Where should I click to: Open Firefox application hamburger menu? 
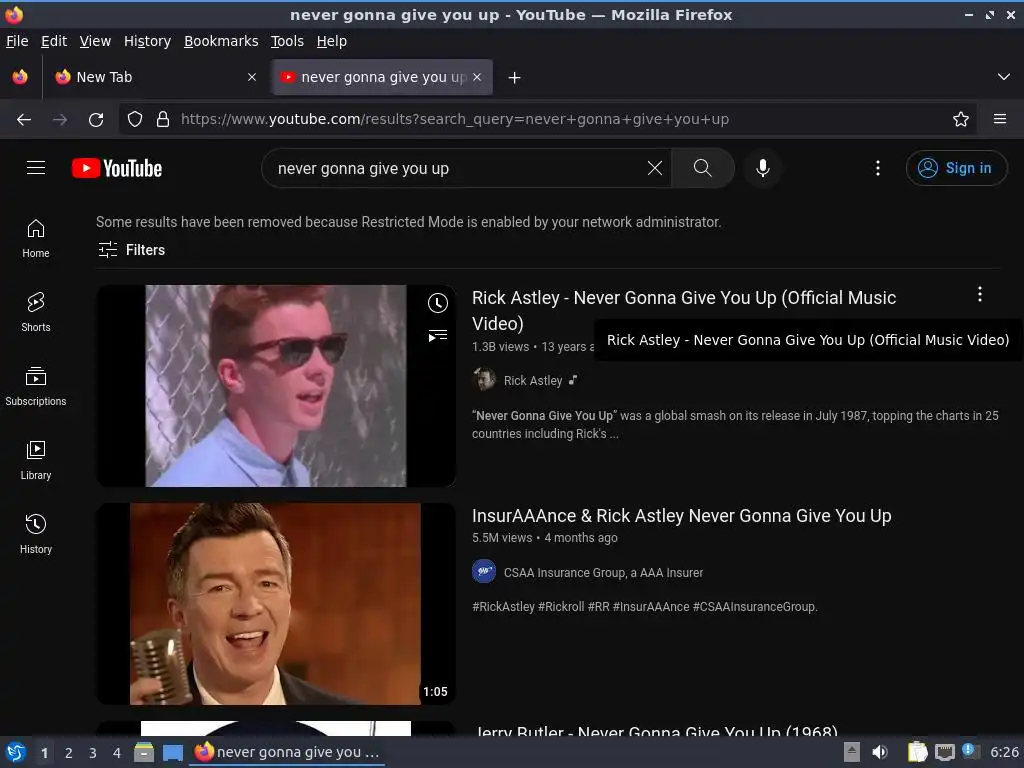pos(1000,120)
